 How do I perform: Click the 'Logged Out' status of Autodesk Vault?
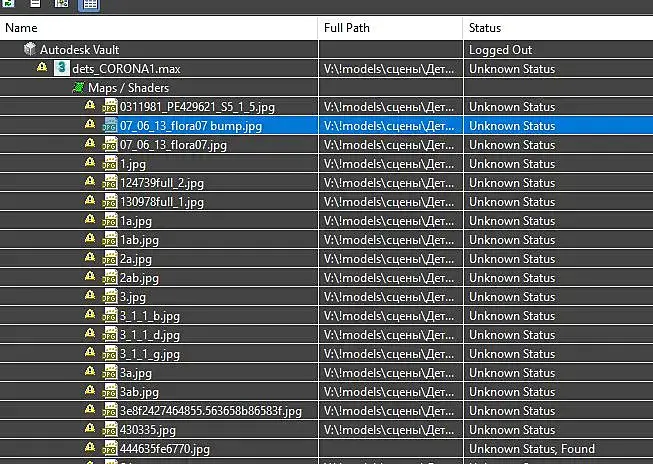coord(500,50)
